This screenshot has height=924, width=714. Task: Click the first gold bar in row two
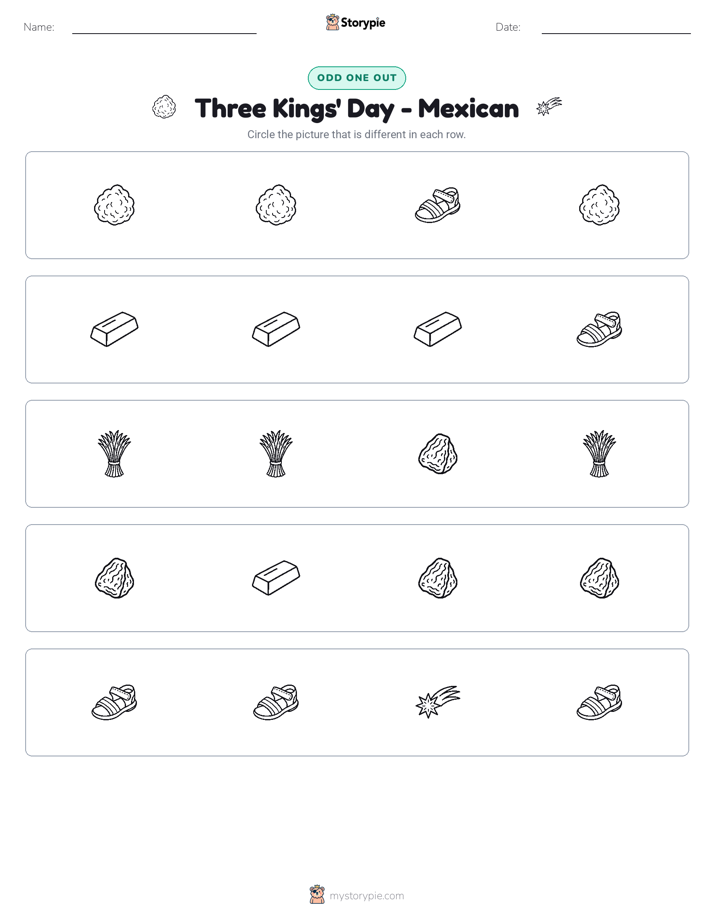pyautogui.click(x=114, y=329)
